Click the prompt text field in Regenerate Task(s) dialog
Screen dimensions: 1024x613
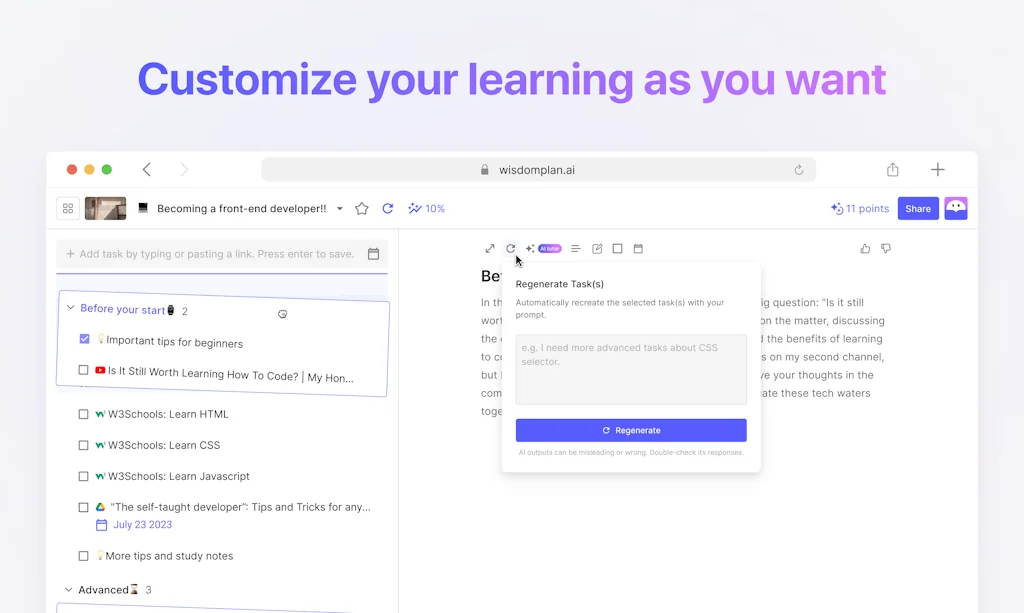(631, 369)
